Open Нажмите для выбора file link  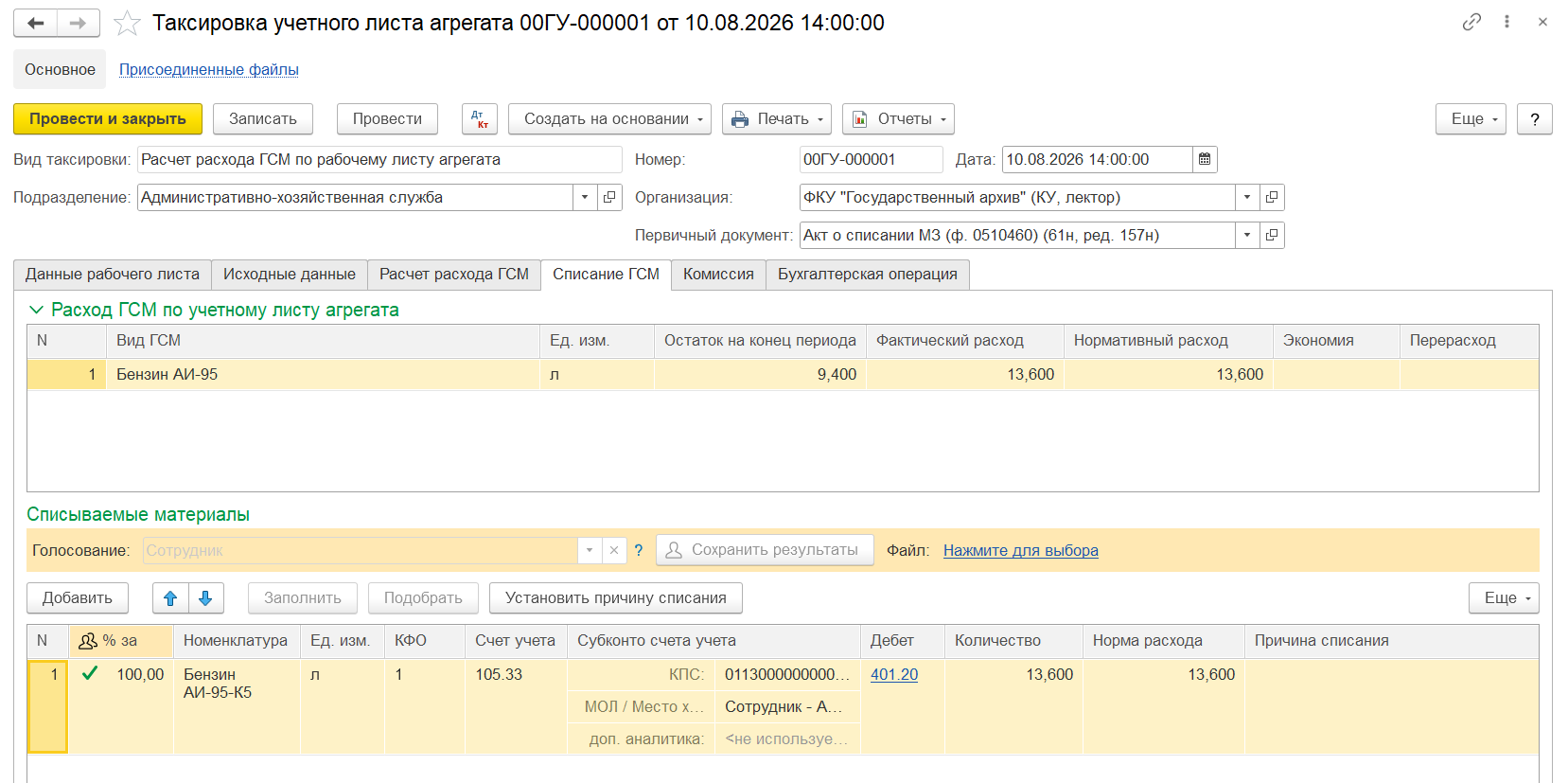[1021, 551]
